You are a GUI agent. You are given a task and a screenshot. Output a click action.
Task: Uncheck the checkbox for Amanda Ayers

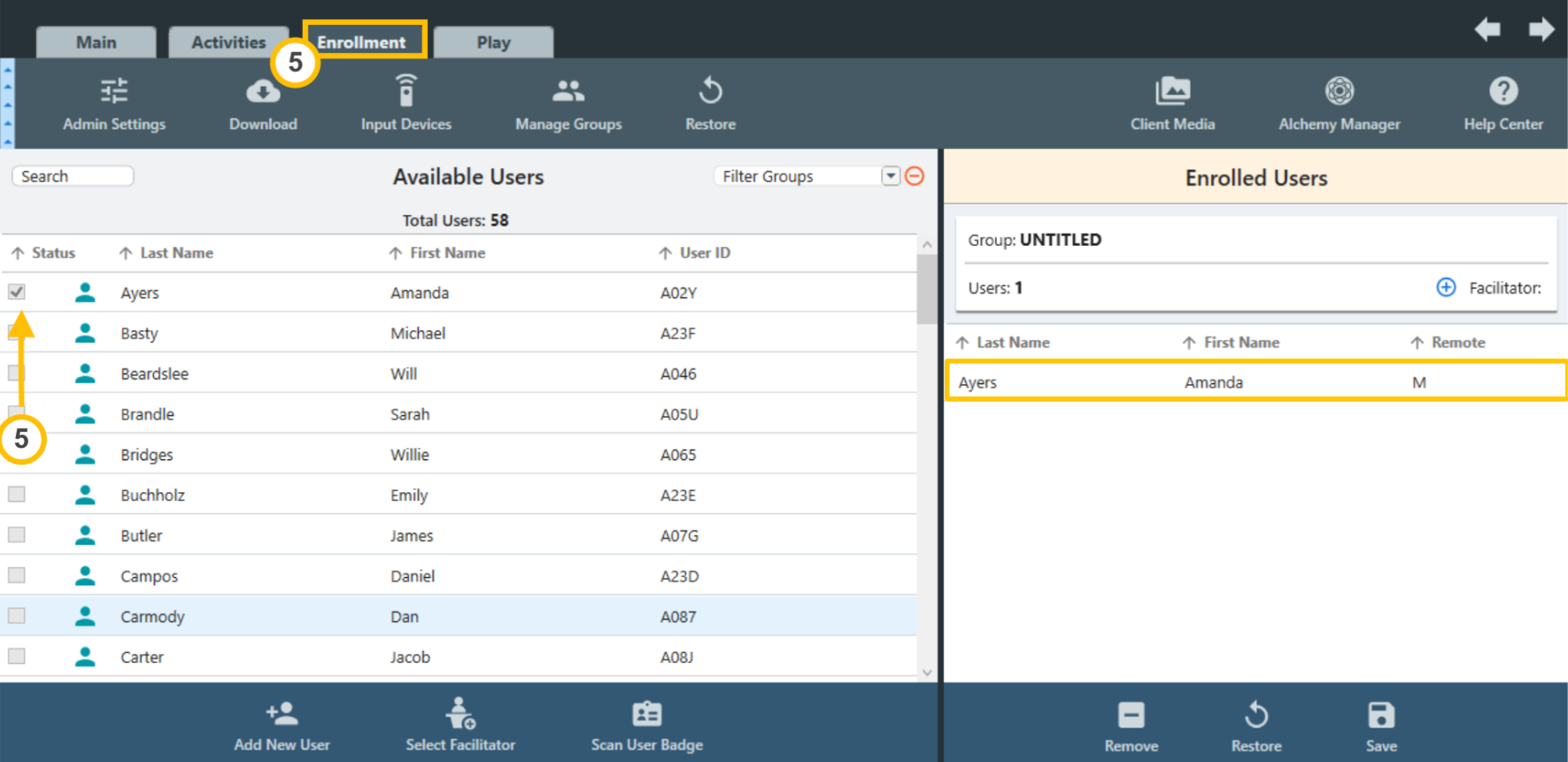17,292
